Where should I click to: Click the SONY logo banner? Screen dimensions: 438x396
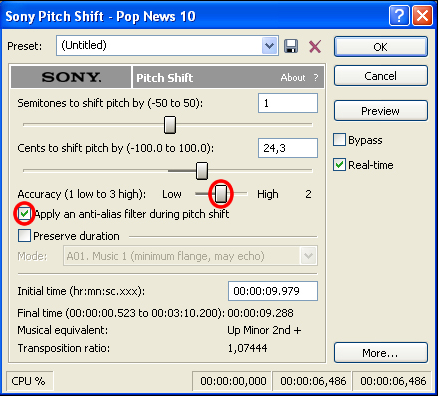point(71,77)
